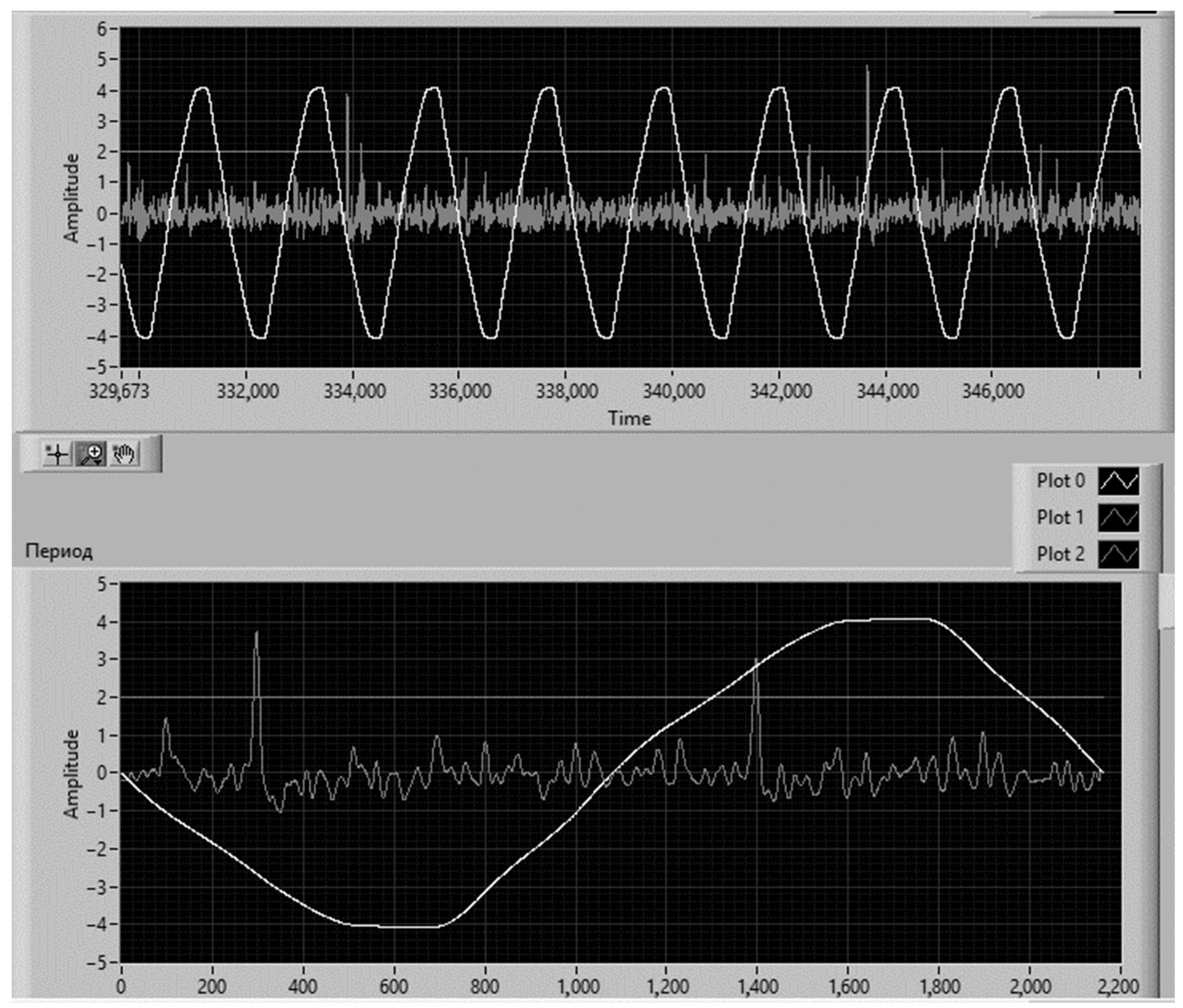This screenshot has width=1183, height=1008.
Task: Select the crosshair cursor movement tool
Action: click(57, 455)
